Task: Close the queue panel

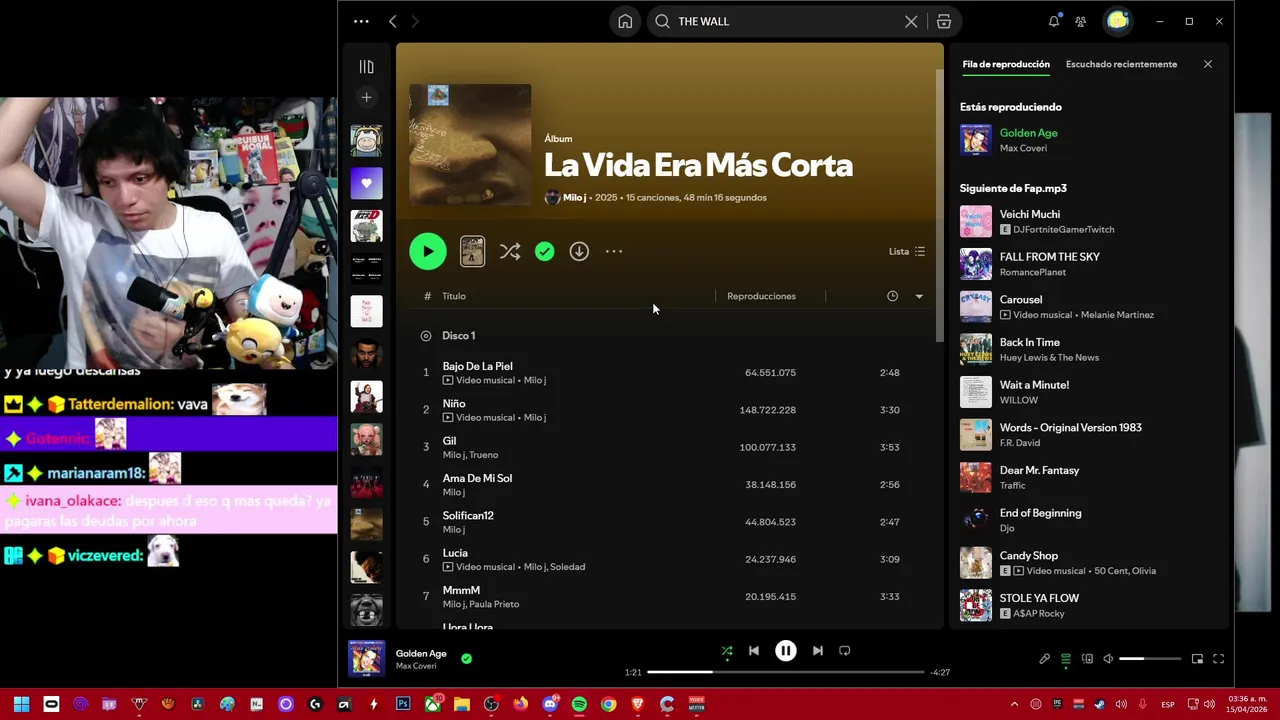Action: click(1207, 64)
